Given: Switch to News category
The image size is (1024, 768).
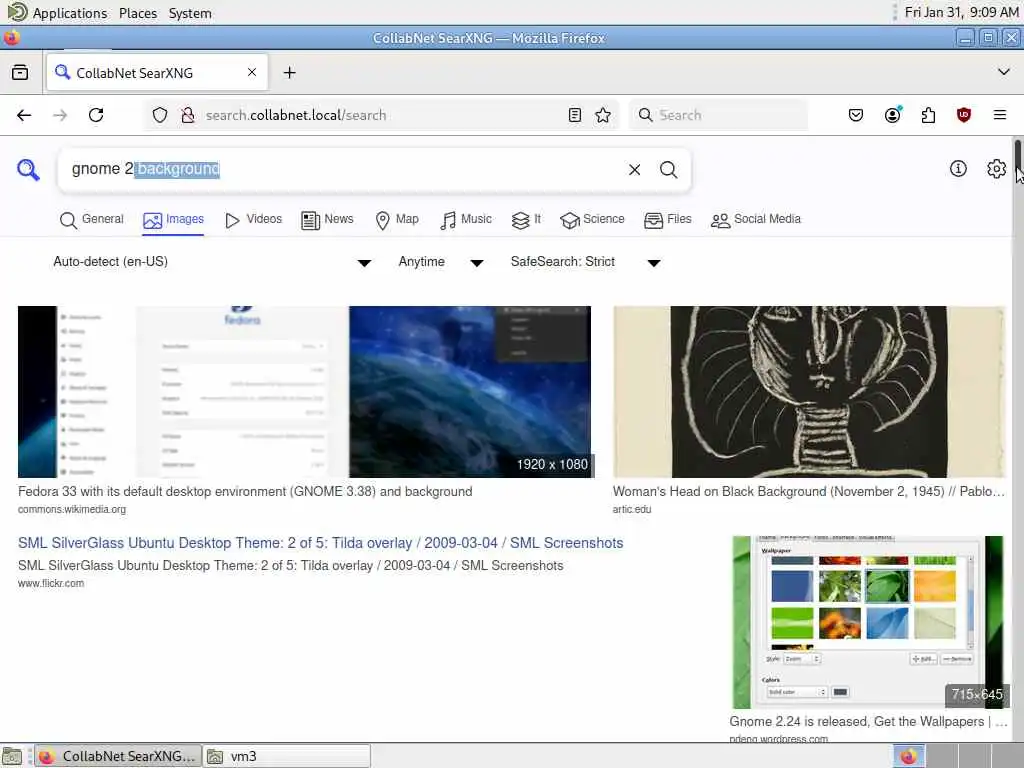Looking at the screenshot, I should coord(327,219).
